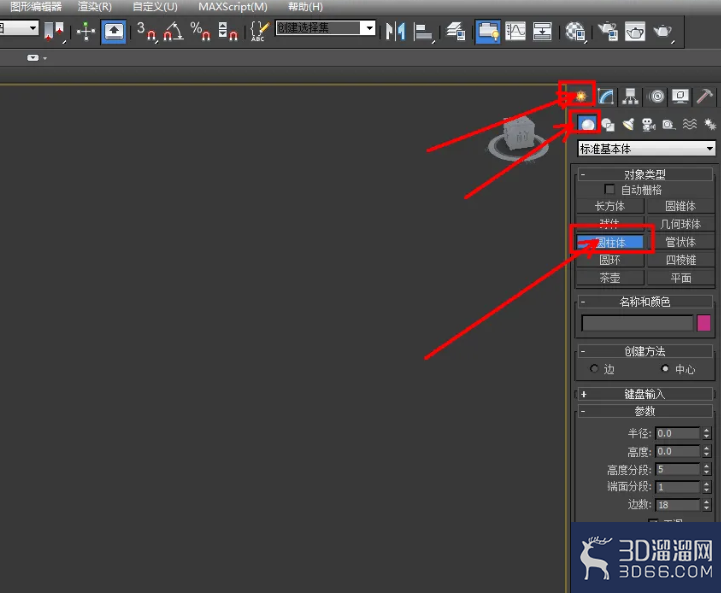
Task: Open the Create command panel tab
Action: (x=580, y=96)
